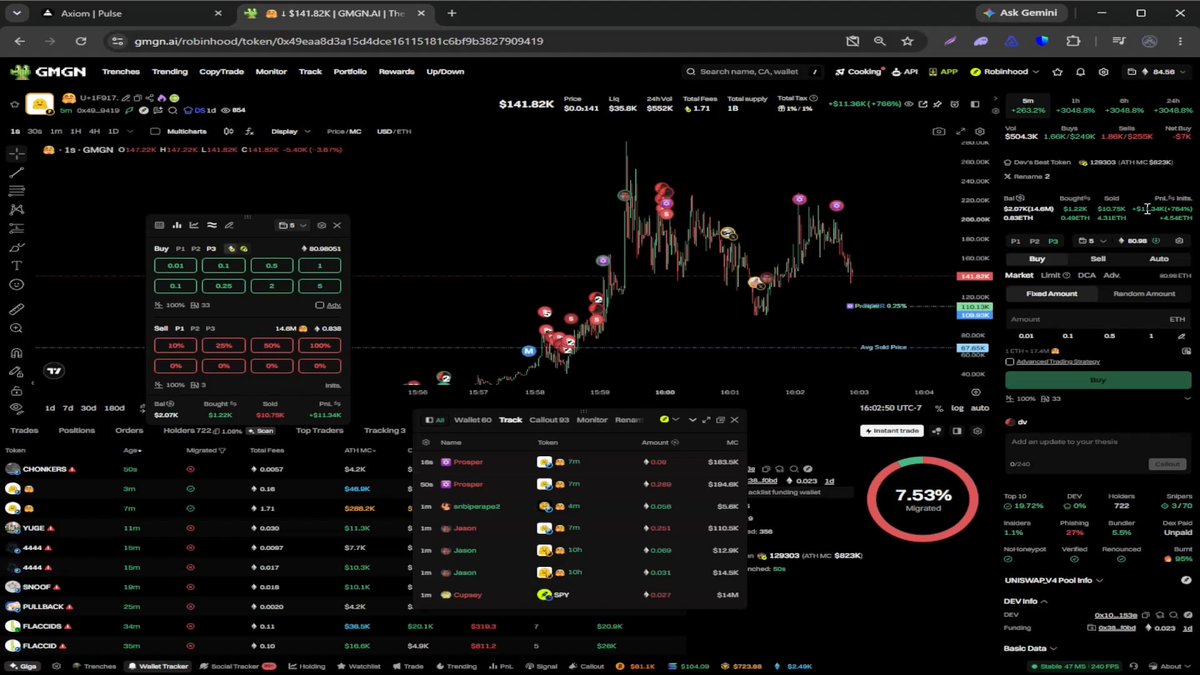Enable the Advanced Trading Strategy checkbox
Image resolution: width=1200 pixels, height=675 pixels.
point(1010,361)
